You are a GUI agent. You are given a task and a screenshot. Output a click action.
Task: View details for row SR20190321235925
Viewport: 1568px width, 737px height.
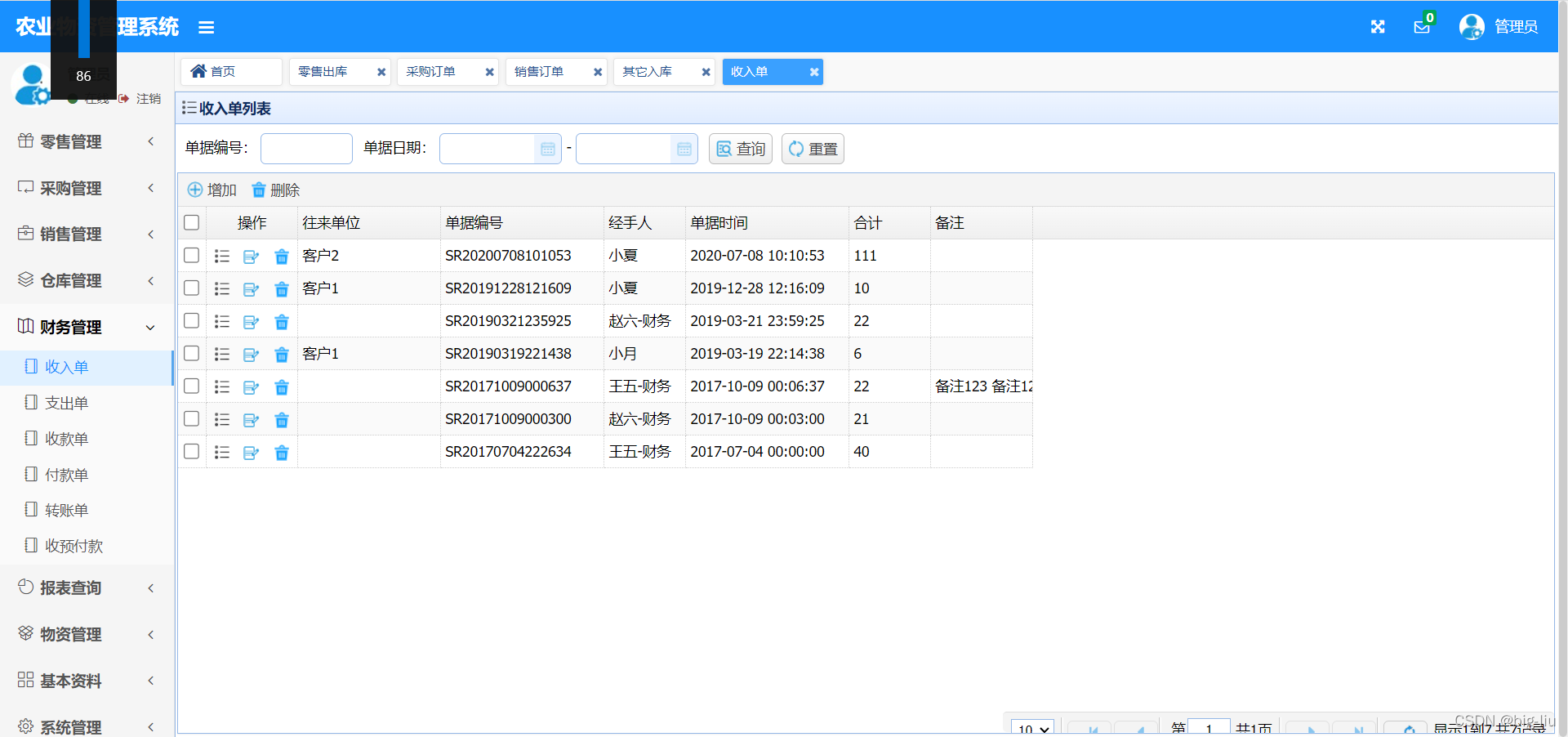(x=222, y=321)
